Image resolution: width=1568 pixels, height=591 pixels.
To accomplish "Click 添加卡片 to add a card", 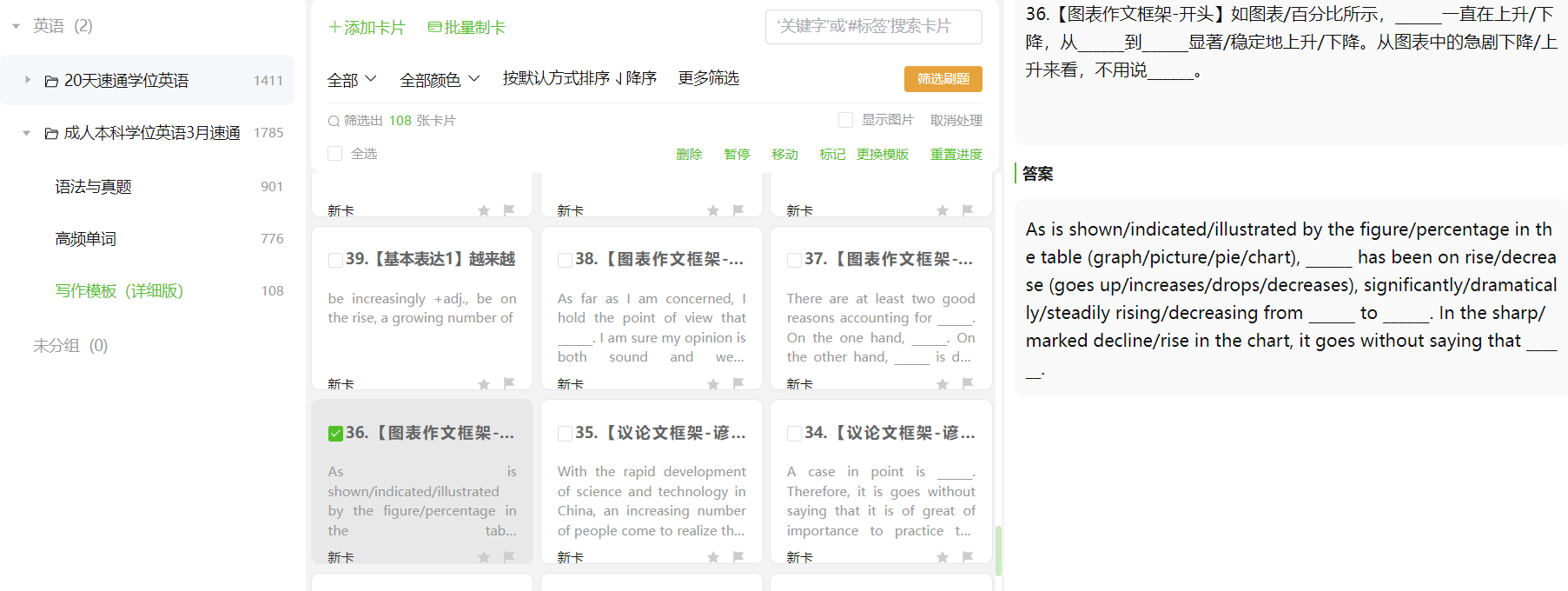I will pyautogui.click(x=367, y=28).
